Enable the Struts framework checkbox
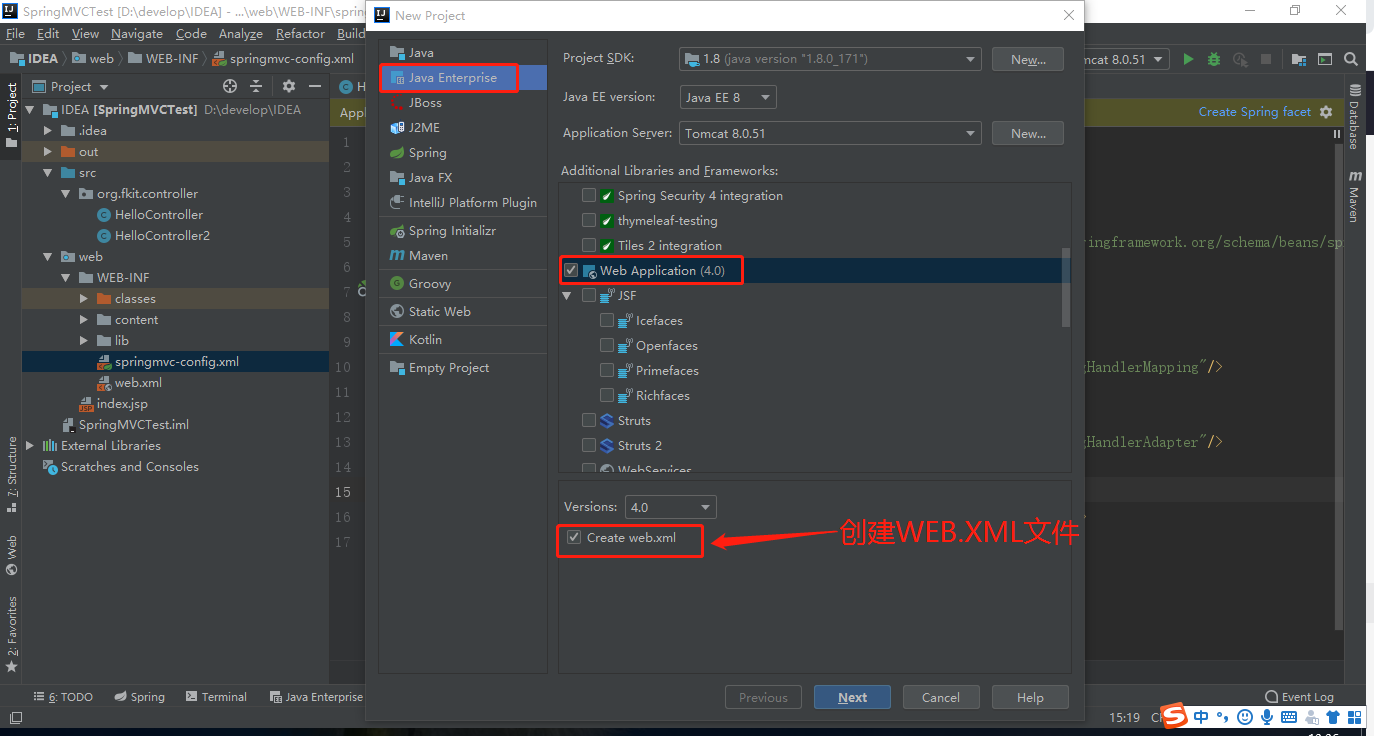 (x=589, y=421)
